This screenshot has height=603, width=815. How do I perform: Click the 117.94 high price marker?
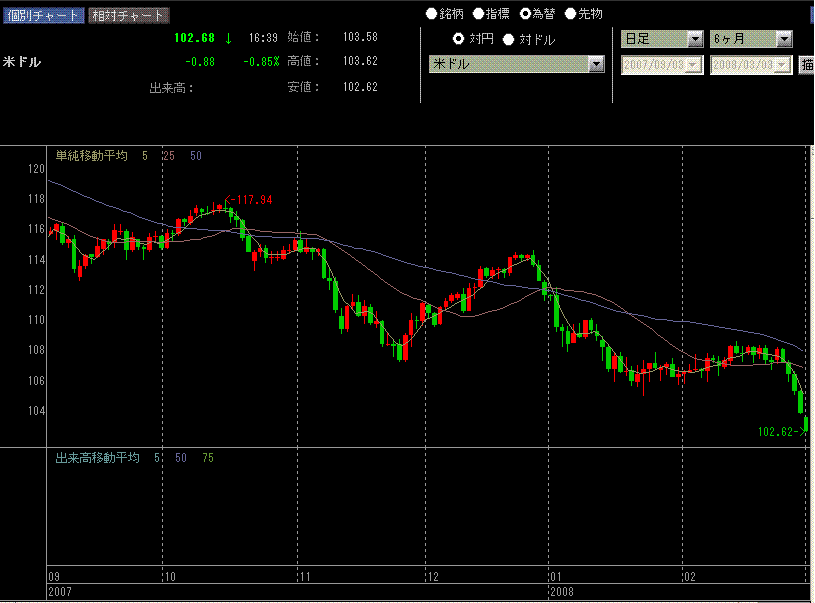click(x=250, y=200)
